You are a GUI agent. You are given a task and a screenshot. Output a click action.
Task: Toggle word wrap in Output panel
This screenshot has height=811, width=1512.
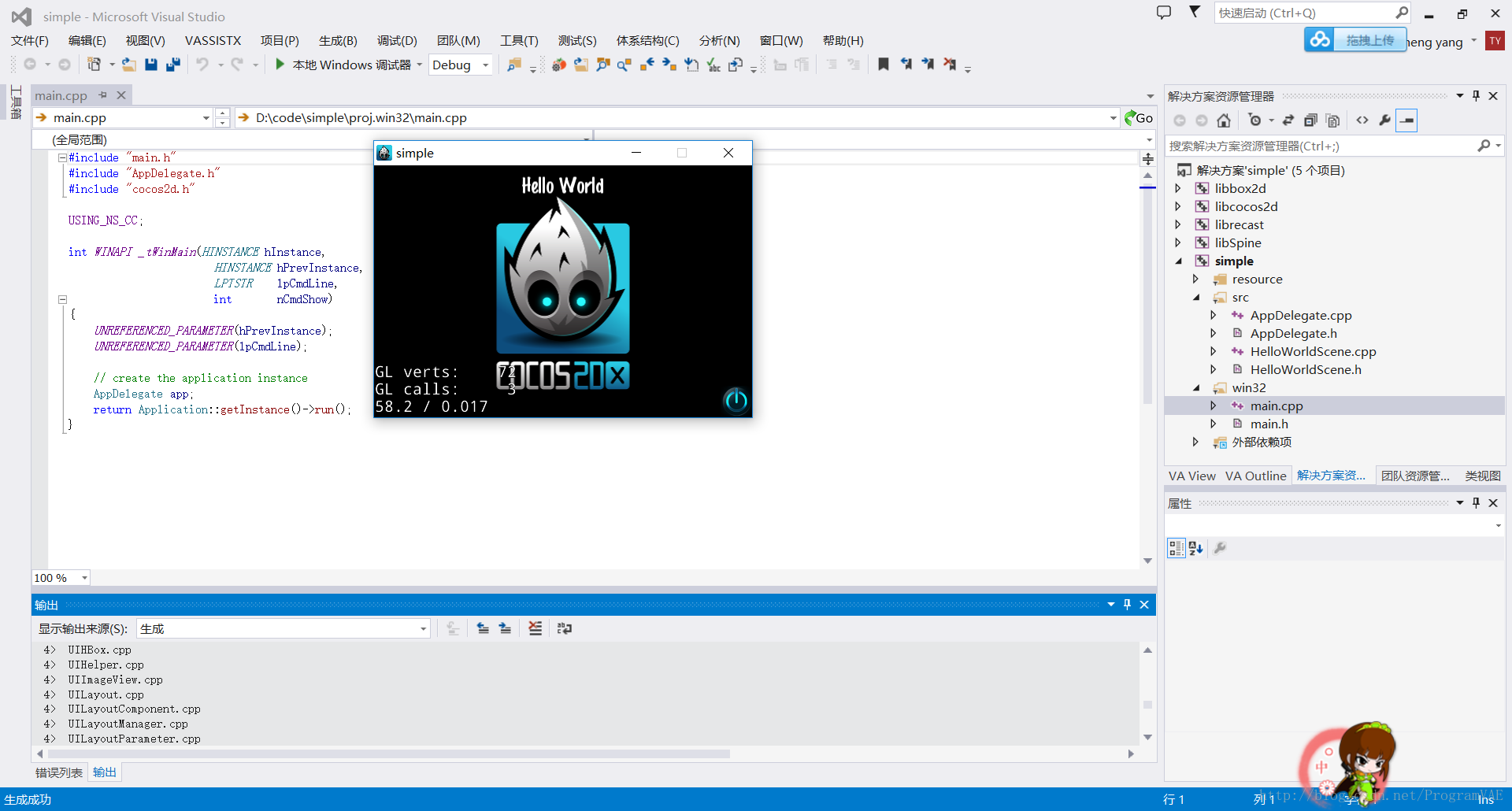[565, 628]
